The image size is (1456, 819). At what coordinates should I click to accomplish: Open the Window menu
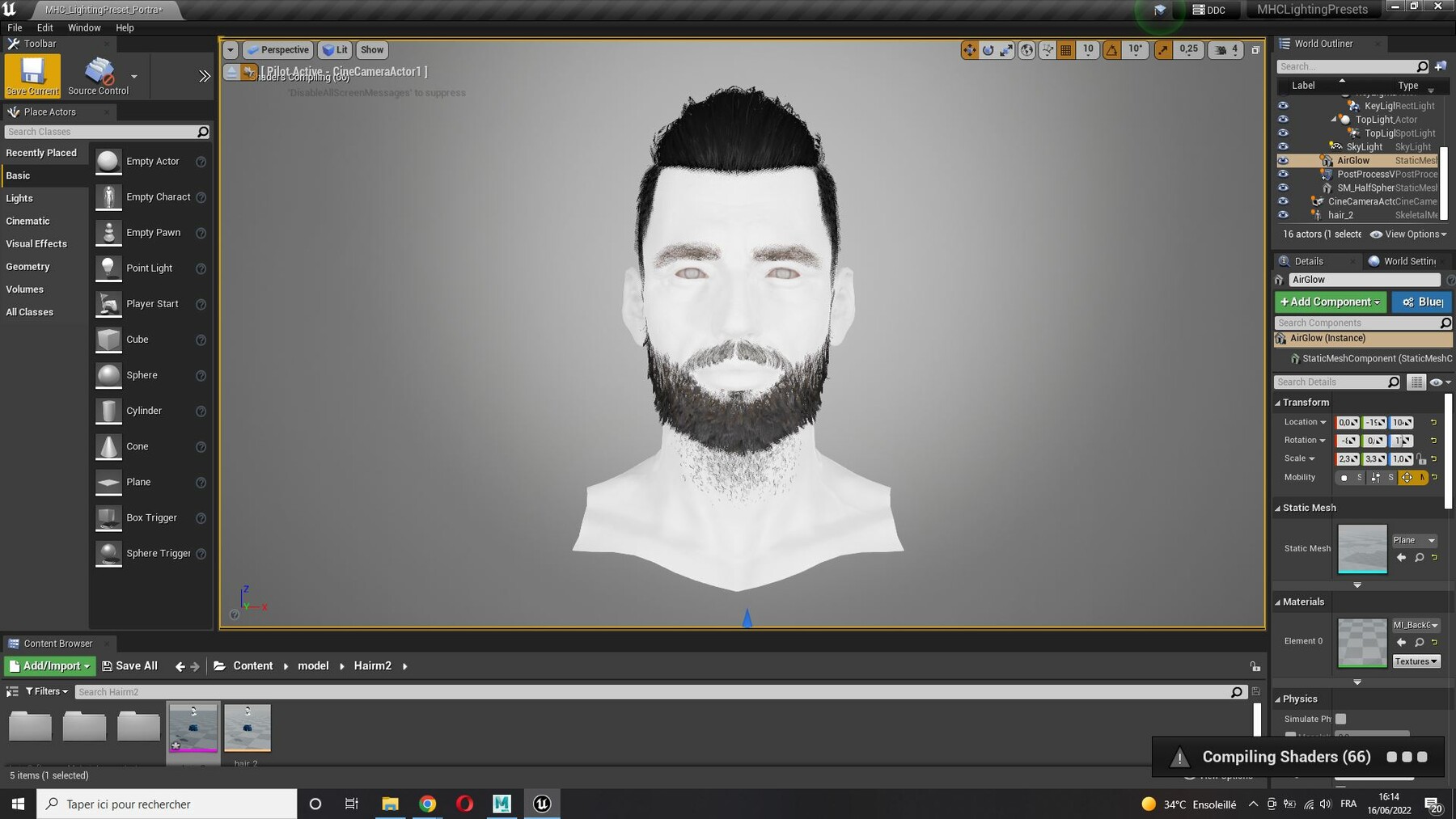[x=84, y=27]
